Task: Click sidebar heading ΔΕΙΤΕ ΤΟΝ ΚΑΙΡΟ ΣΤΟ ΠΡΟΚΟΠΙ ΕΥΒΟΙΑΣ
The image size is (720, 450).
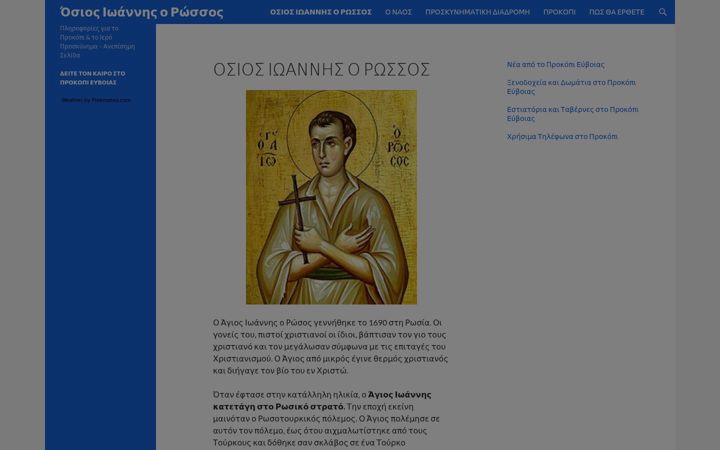Action: click(x=92, y=78)
